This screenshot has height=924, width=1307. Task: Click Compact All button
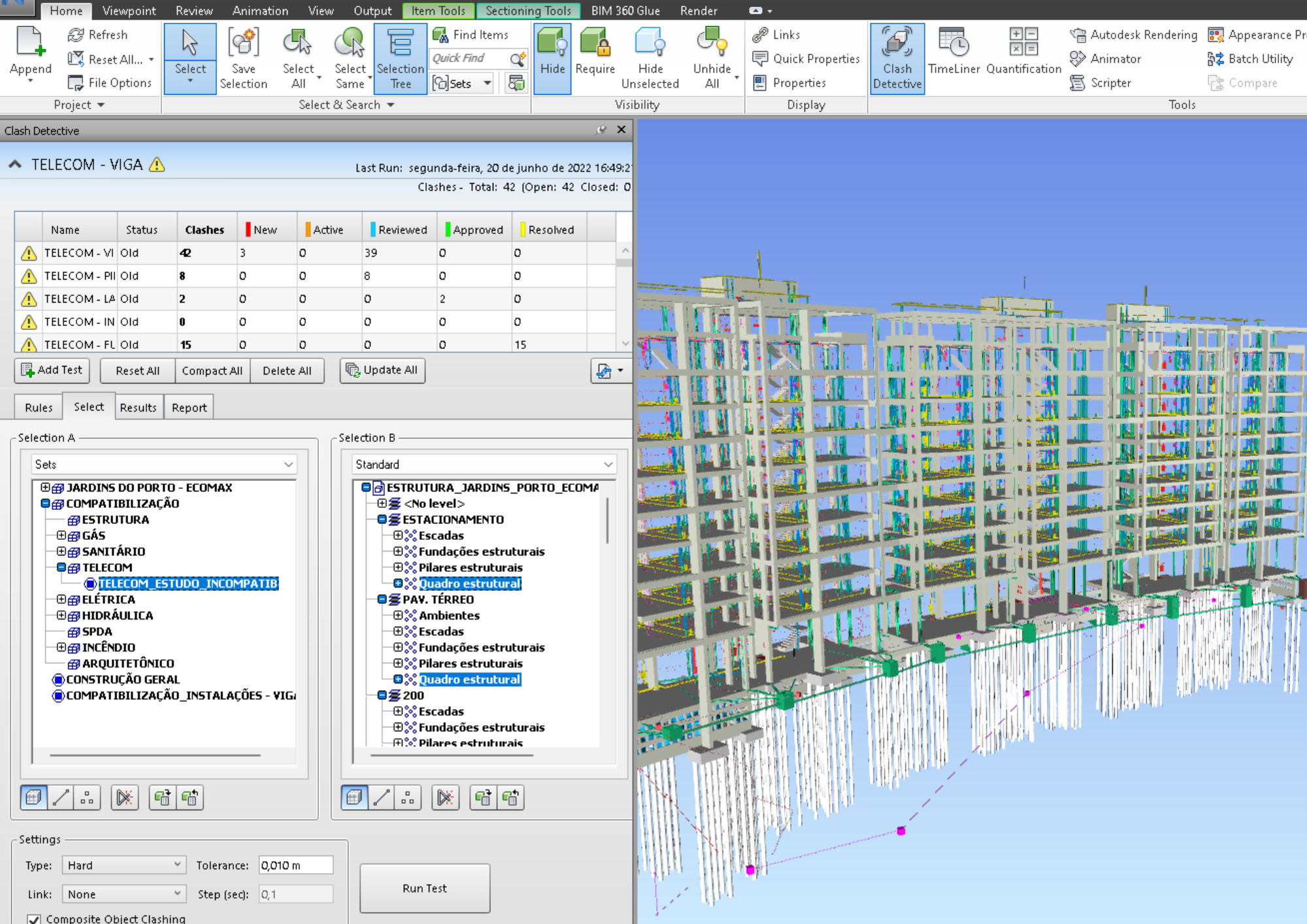pyautogui.click(x=212, y=371)
